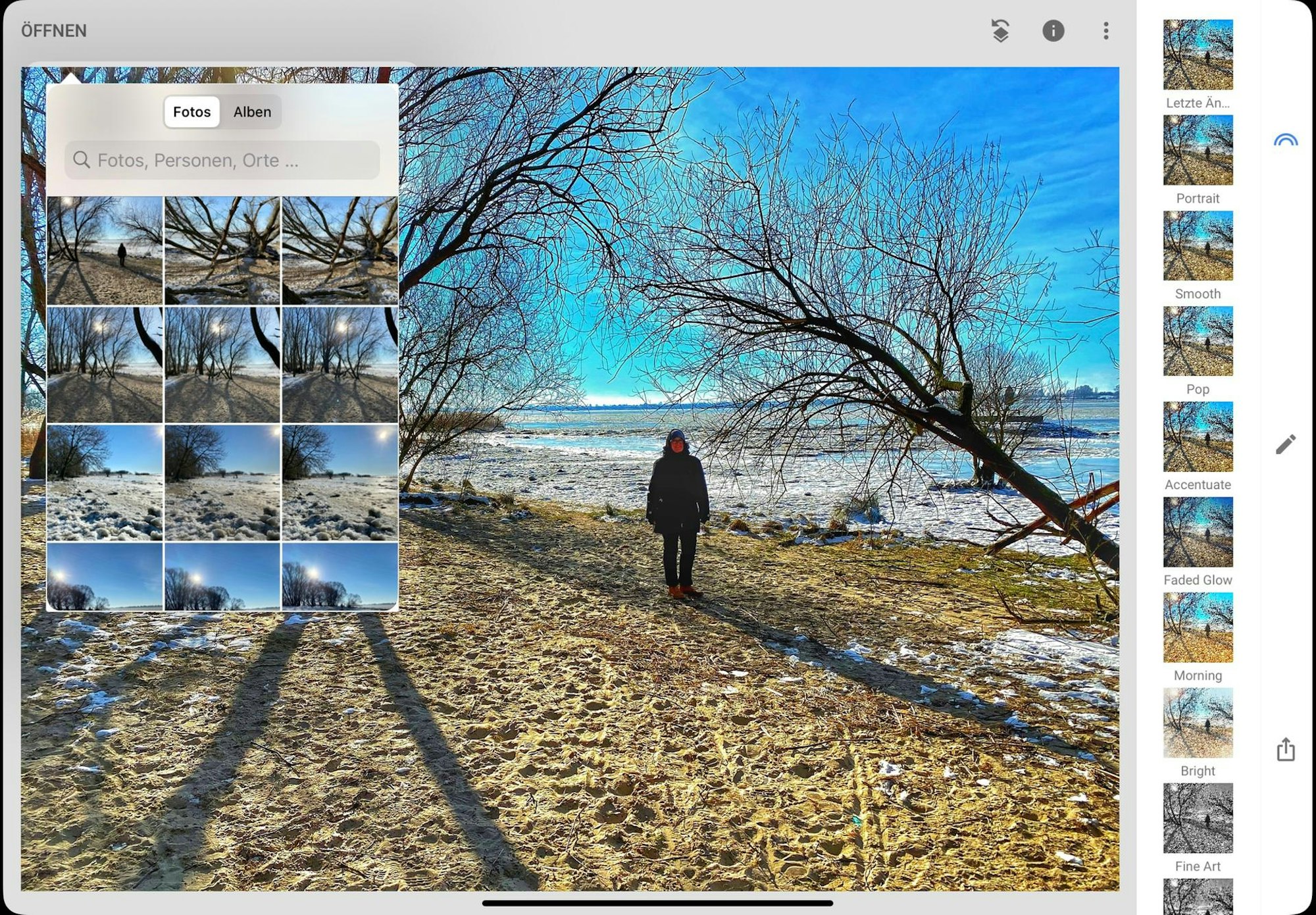Choose the Accentuate look thumbnail
Screen dimensions: 1316x915
1198,436
